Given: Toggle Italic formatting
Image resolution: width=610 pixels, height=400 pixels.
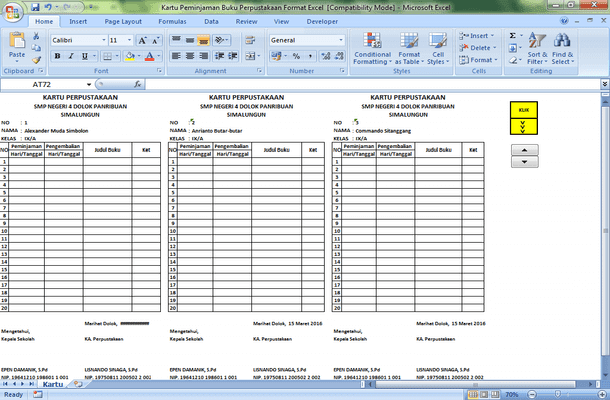Looking at the screenshot, I should click(x=71, y=56).
